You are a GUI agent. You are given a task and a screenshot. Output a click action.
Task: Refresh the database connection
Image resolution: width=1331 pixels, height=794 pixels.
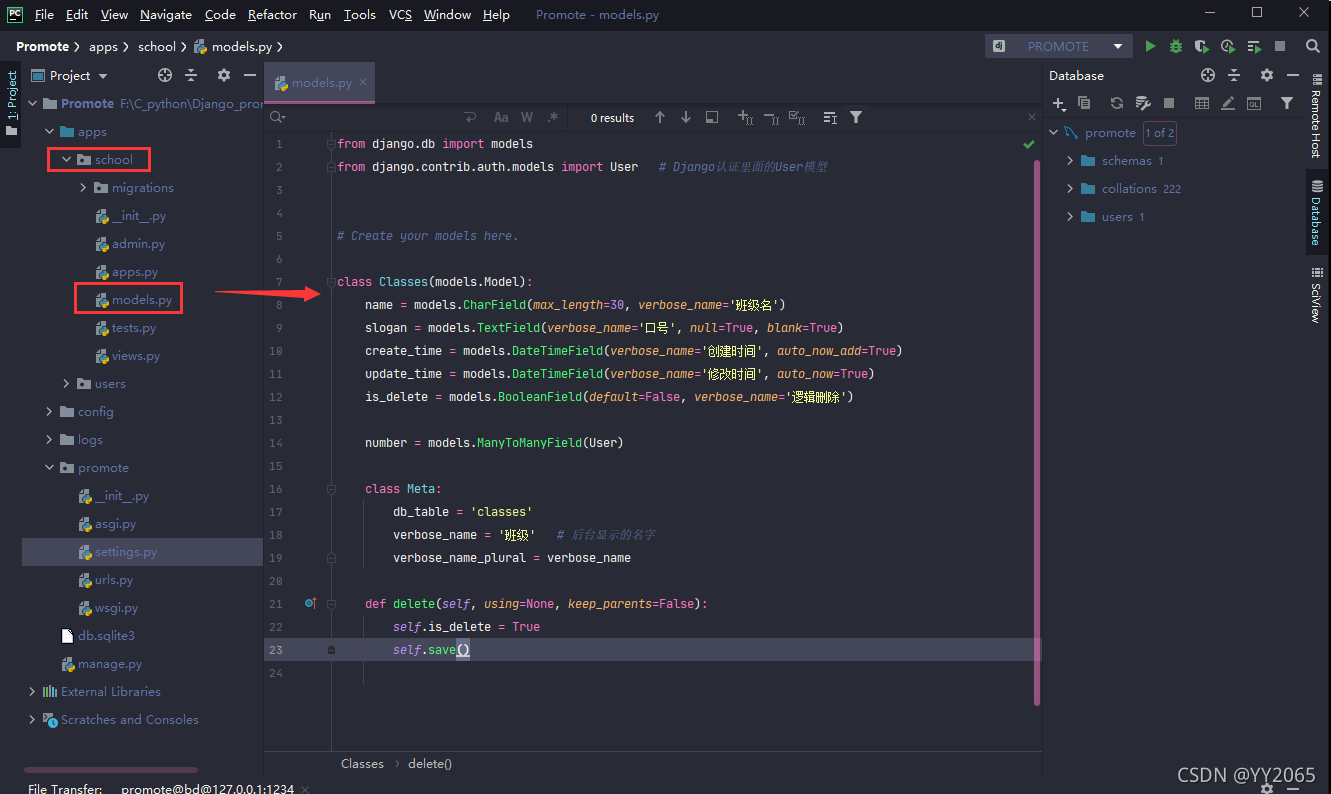pyautogui.click(x=1117, y=103)
